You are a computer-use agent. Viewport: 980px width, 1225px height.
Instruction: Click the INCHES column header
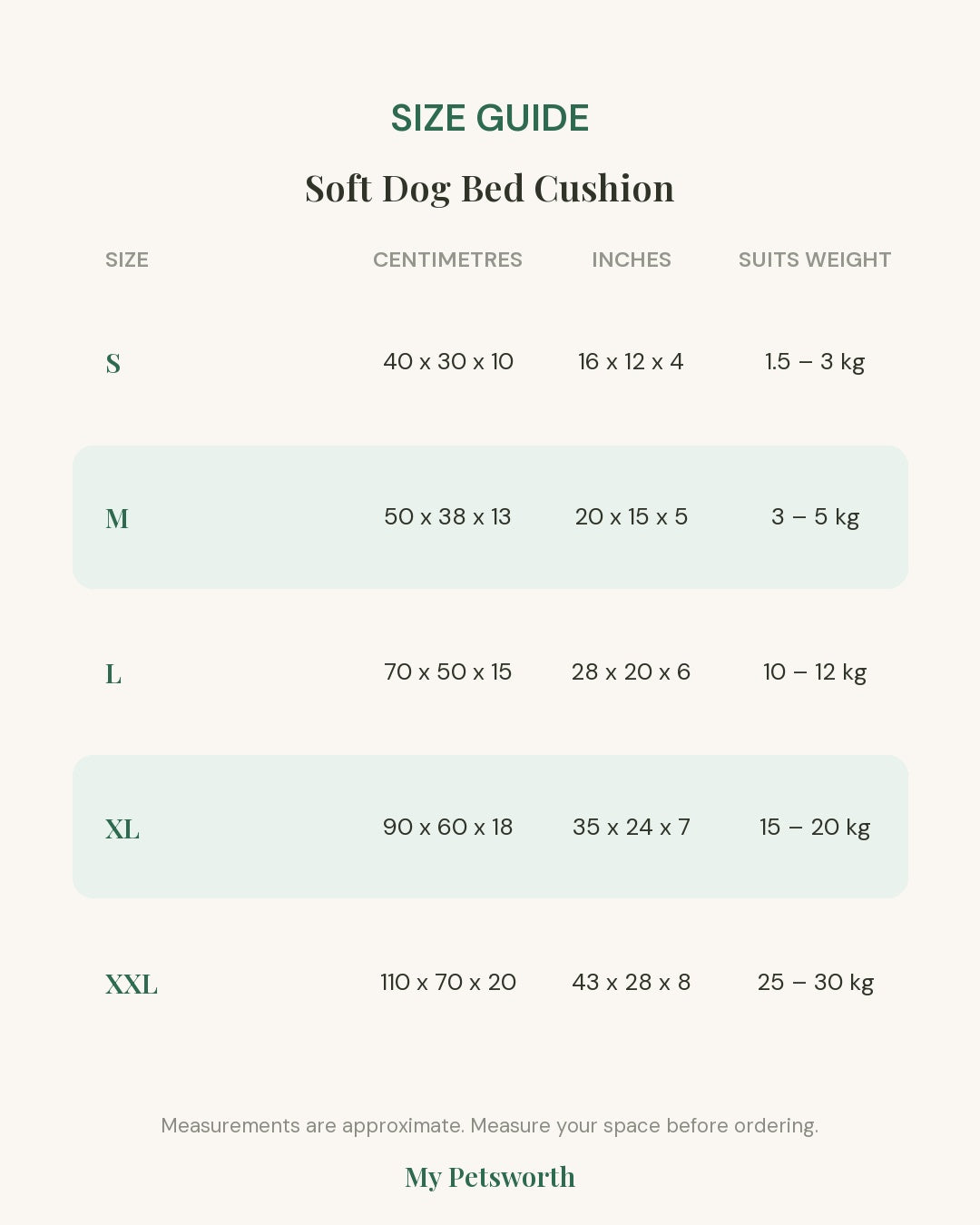(632, 260)
